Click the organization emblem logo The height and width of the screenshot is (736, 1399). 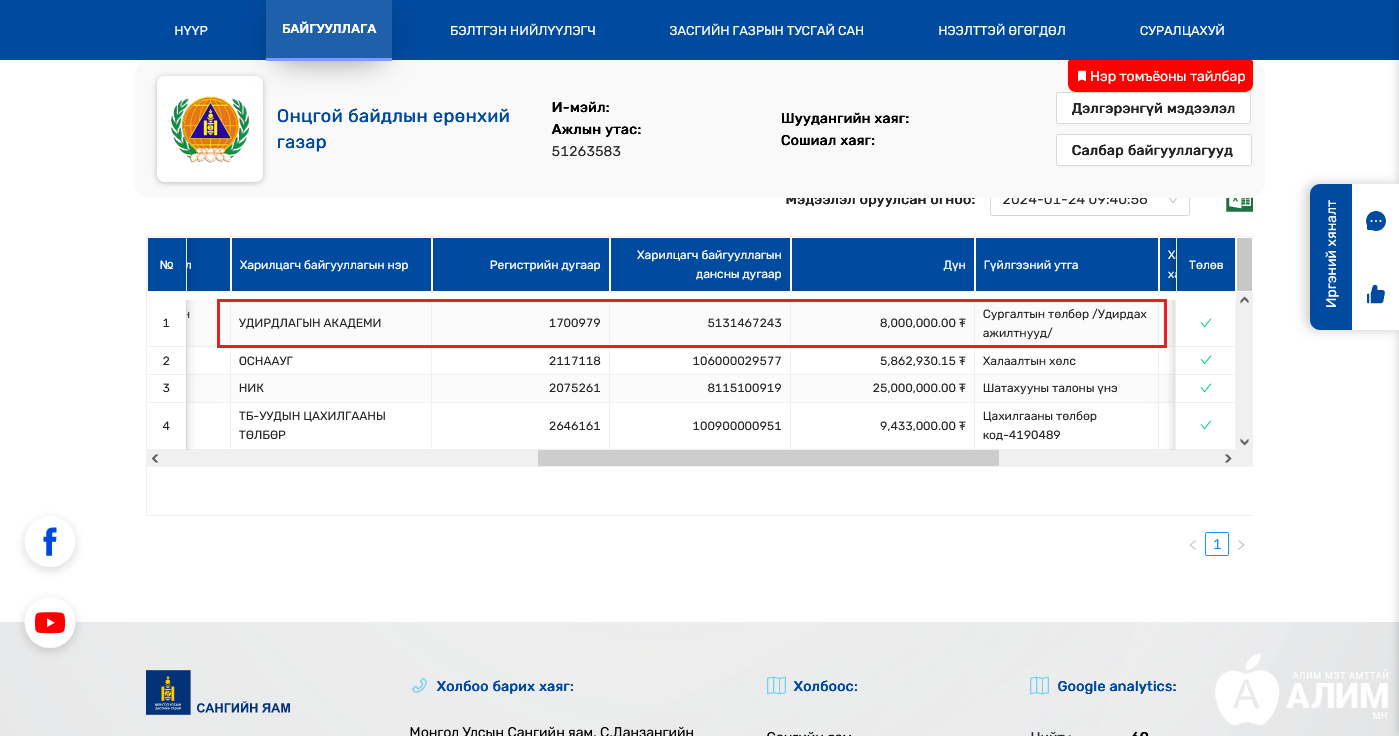[210, 129]
